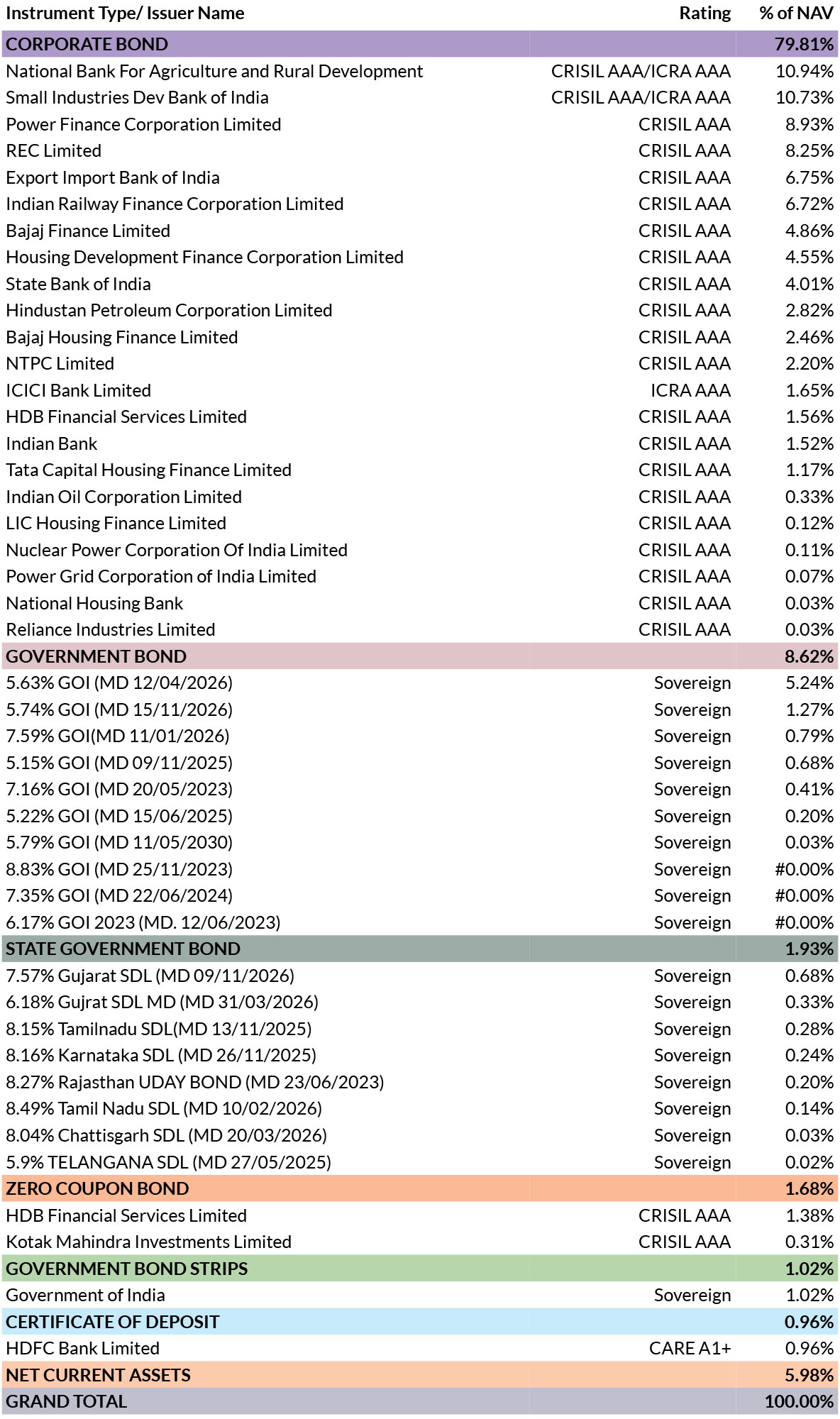Select 5.63% GOI (MD 12/04/2026) row
840x1419 pixels.
tap(420, 683)
